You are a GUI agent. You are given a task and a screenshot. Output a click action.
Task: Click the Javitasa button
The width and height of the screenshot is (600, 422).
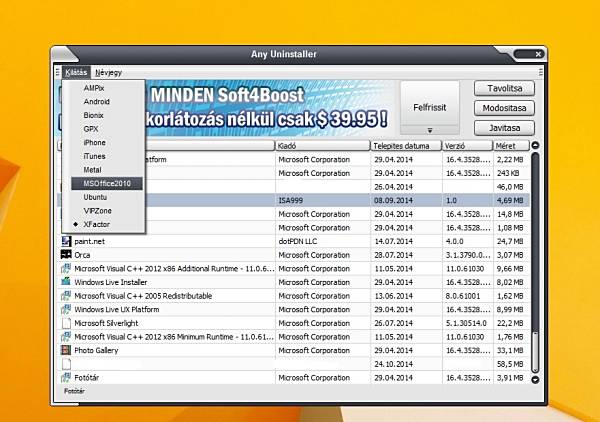504,128
